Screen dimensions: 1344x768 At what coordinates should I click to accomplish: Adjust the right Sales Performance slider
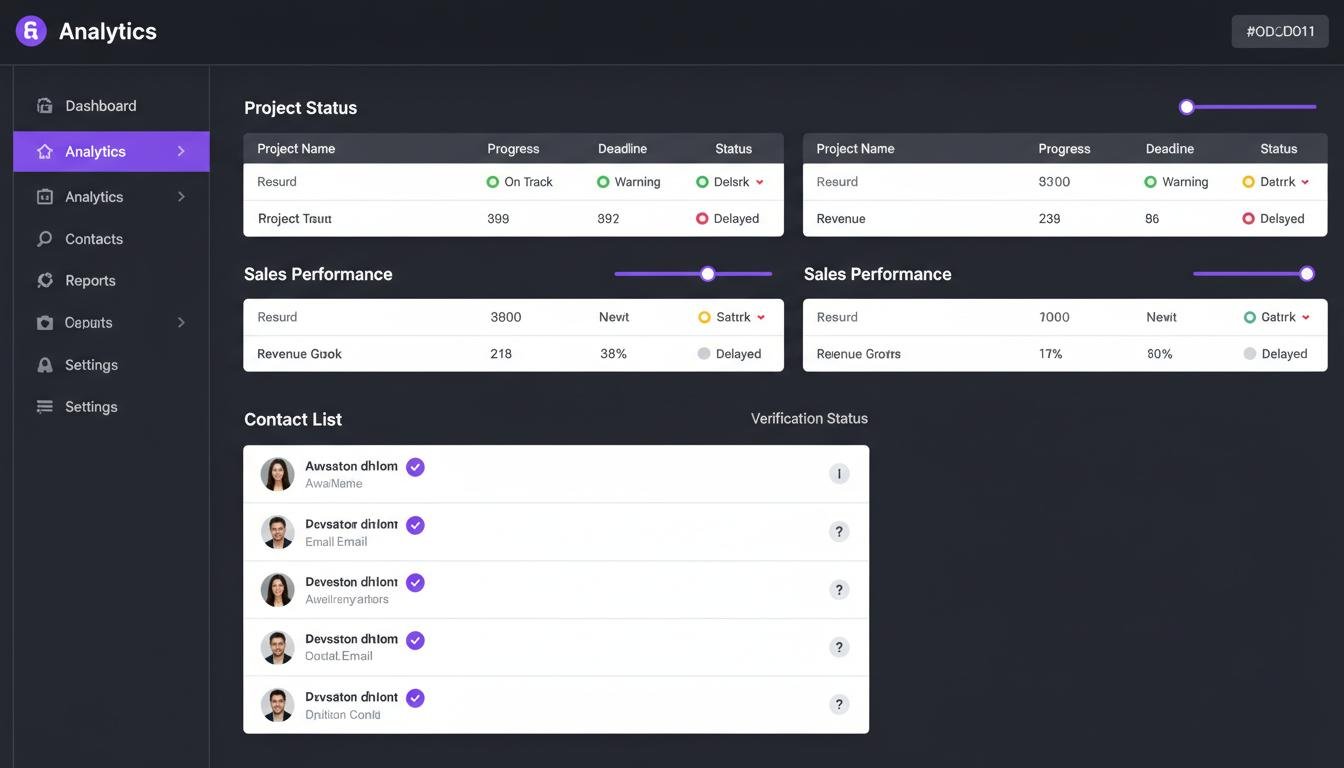pos(1306,274)
